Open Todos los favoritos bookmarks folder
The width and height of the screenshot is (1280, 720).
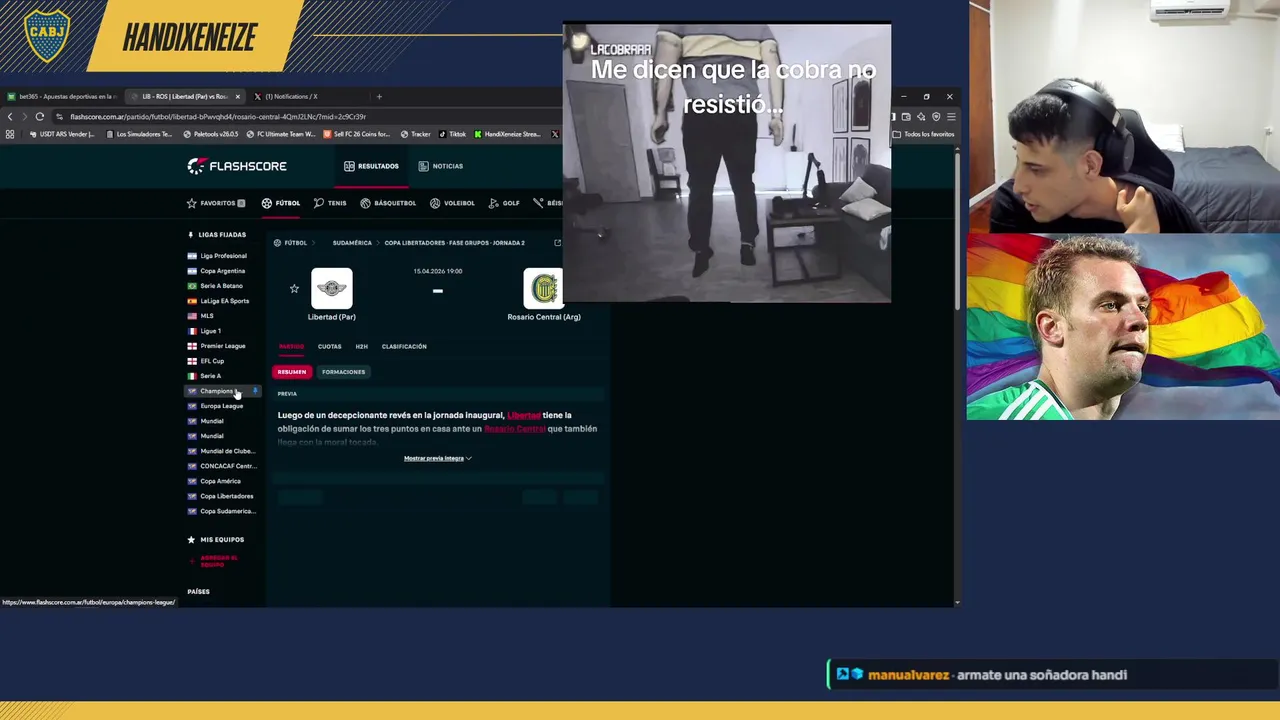[923, 134]
